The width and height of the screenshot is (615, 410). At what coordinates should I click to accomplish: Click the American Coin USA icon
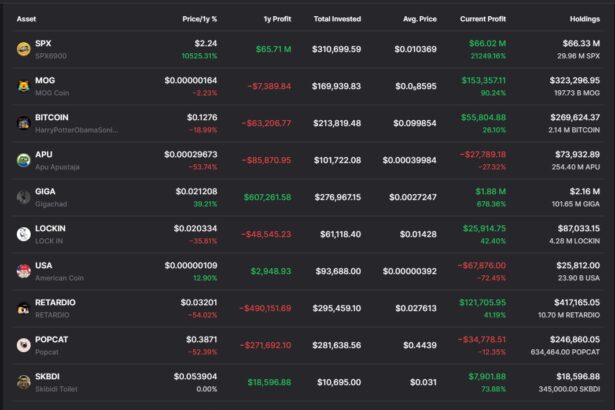tap(23, 271)
